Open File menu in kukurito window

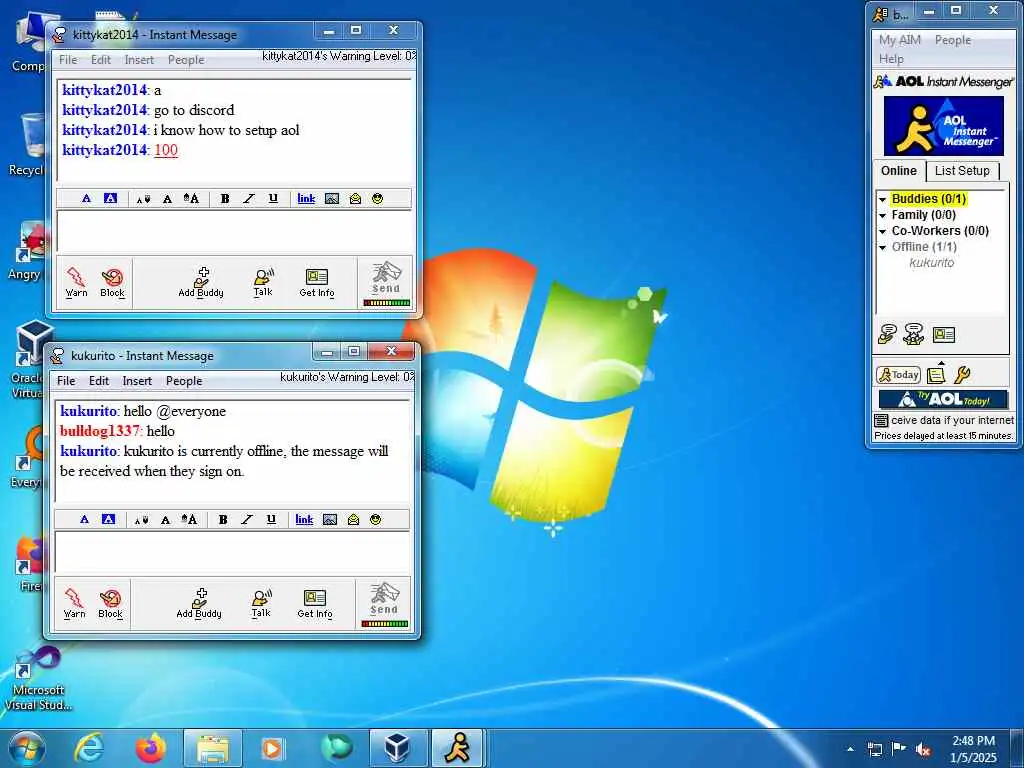tap(66, 381)
